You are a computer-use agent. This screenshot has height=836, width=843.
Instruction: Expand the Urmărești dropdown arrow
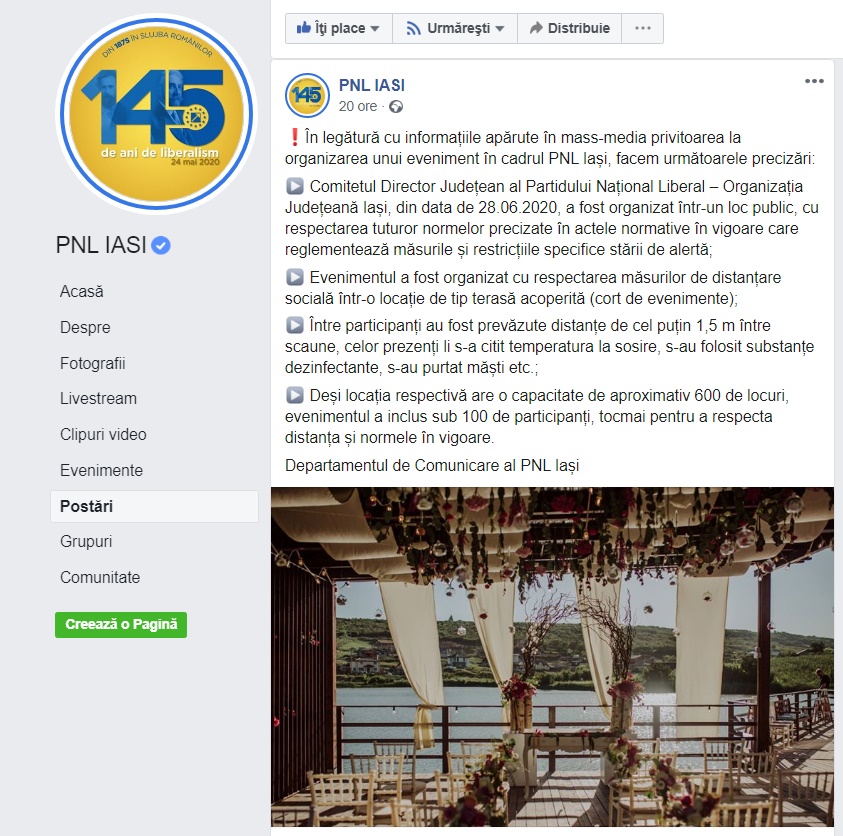coord(499,28)
